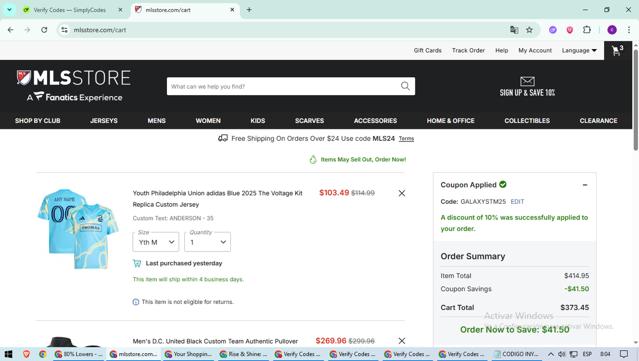Viewport: 639px width, 361px height.
Task: Open the shopping cart icon with 3 items
Action: tap(617, 51)
